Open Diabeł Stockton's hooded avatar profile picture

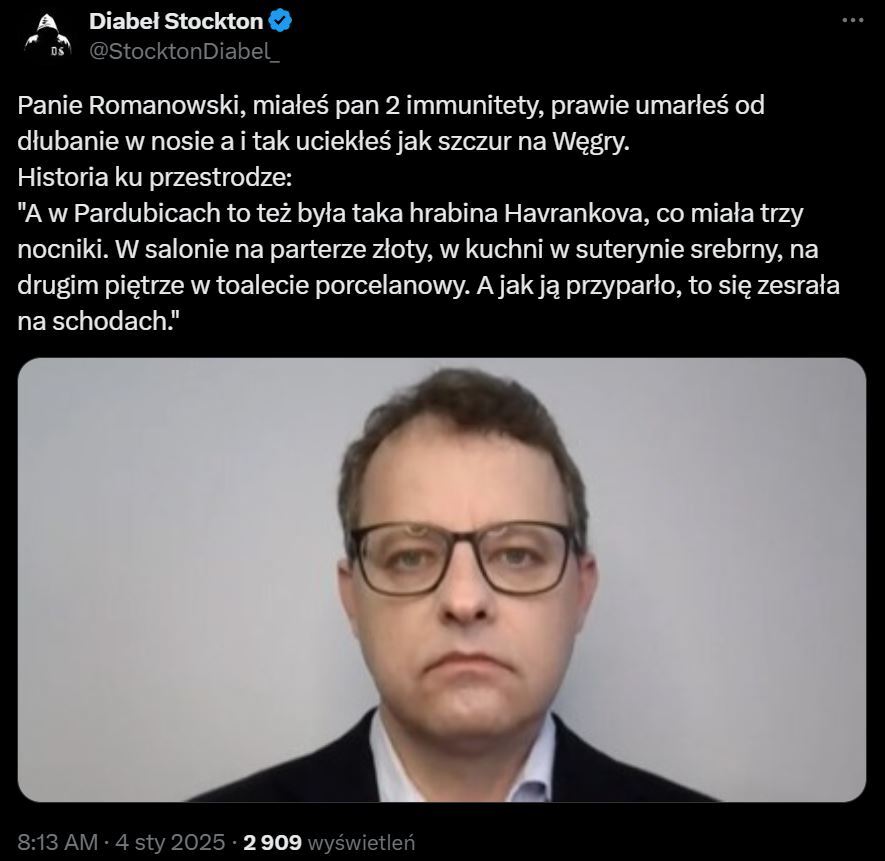click(x=48, y=36)
